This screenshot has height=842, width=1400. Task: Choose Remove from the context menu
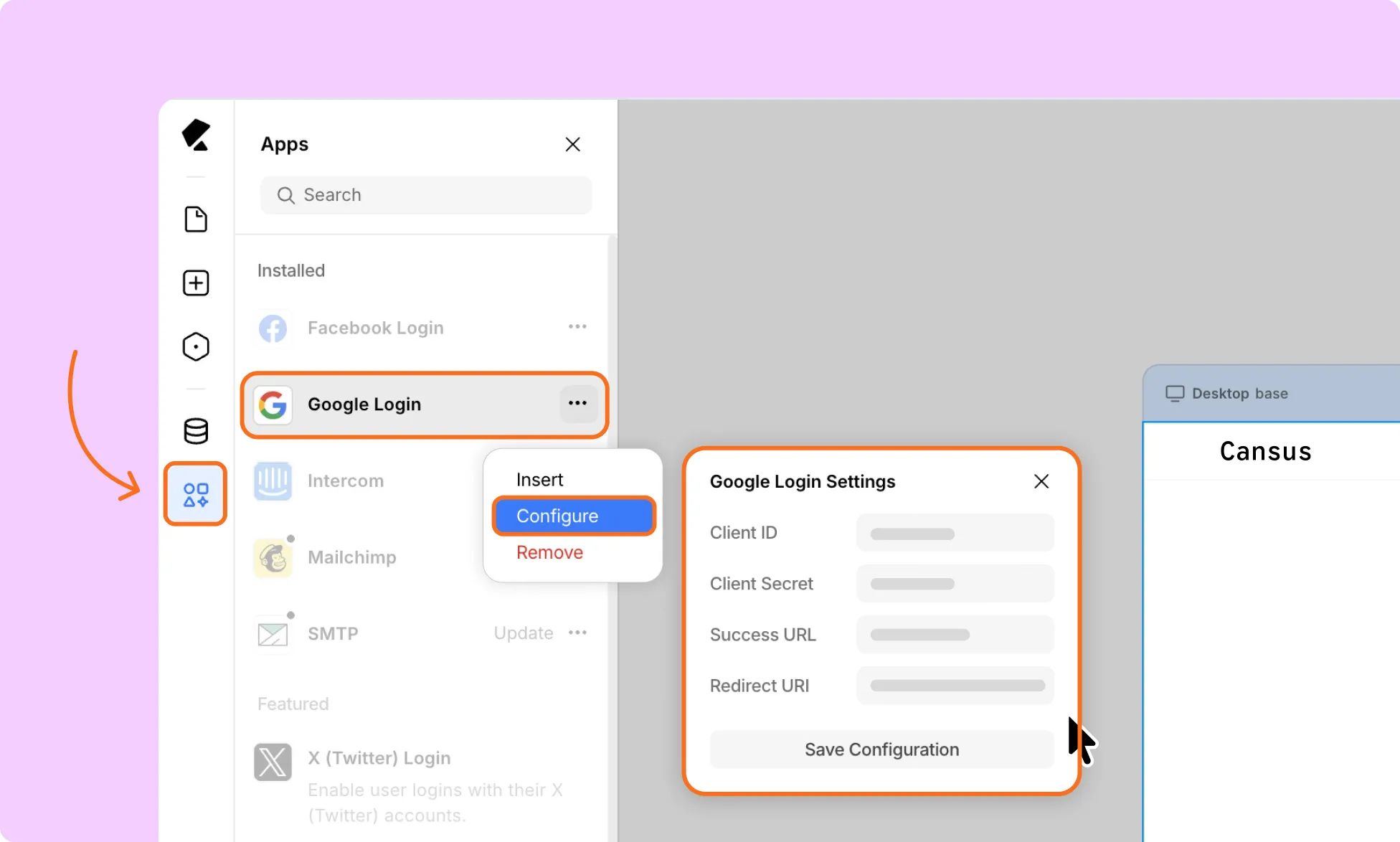tap(549, 552)
